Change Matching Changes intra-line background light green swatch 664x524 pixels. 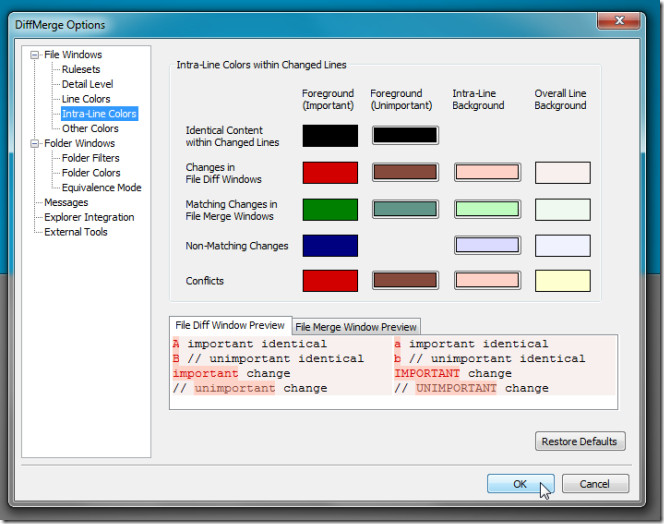487,209
